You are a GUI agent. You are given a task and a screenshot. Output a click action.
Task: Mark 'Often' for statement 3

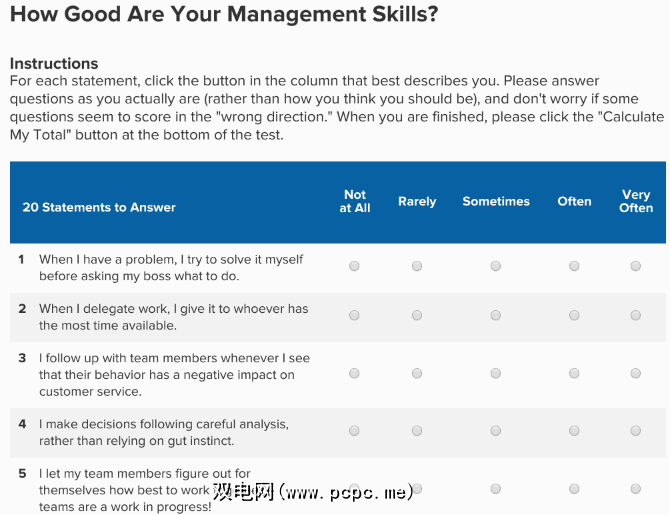pyautogui.click(x=574, y=373)
